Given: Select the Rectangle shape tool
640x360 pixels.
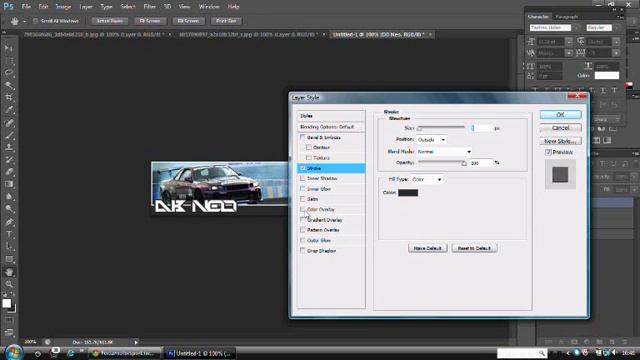Looking at the screenshot, I should coord(9,259).
